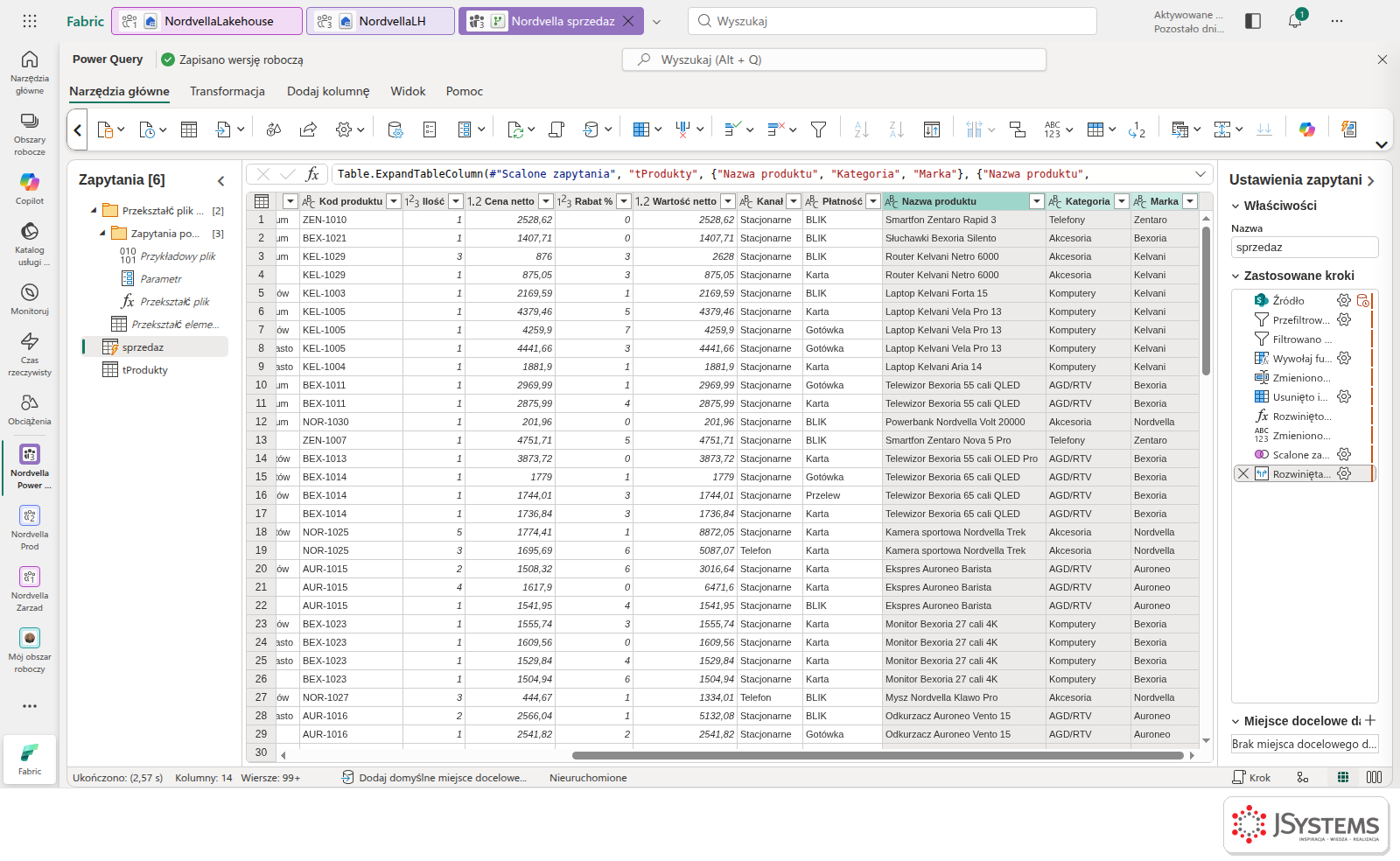
Task: Click the vertical scrollbar of the data grid
Action: tap(1207, 300)
